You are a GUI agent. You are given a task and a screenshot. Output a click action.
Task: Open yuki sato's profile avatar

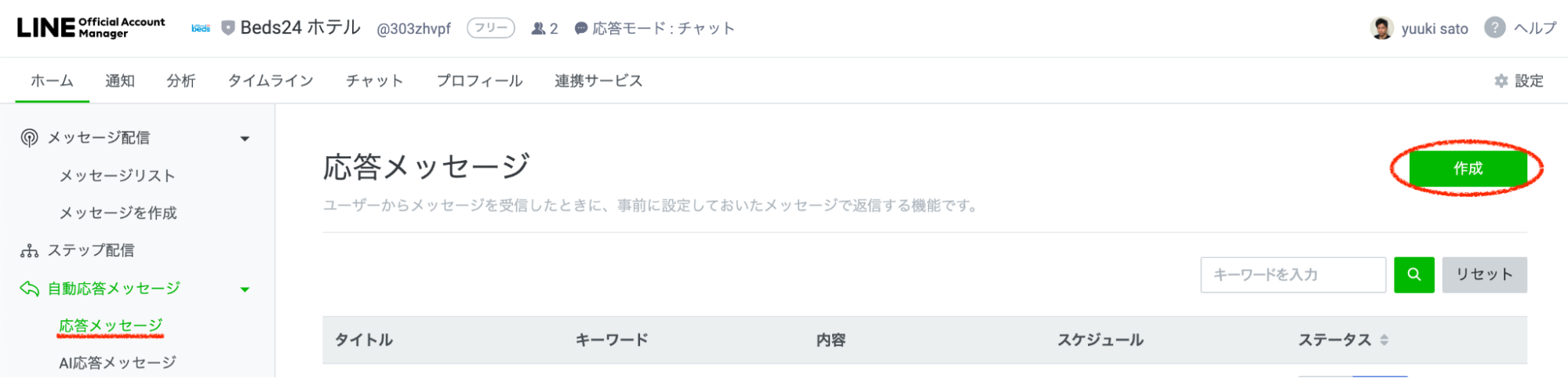(1381, 28)
